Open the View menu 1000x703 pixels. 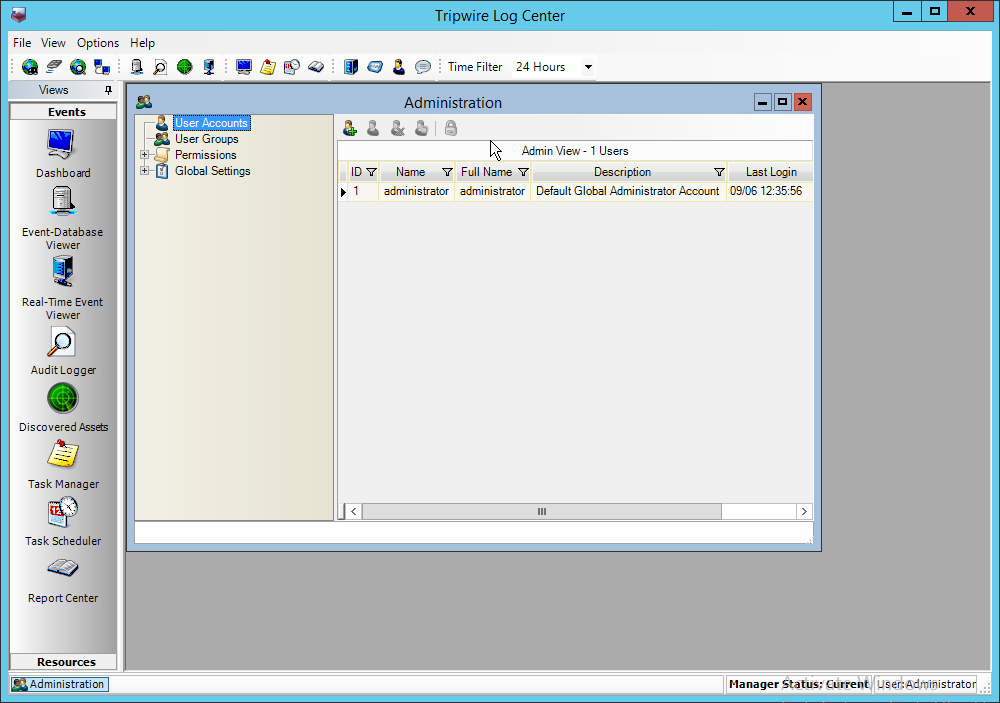pyautogui.click(x=53, y=43)
